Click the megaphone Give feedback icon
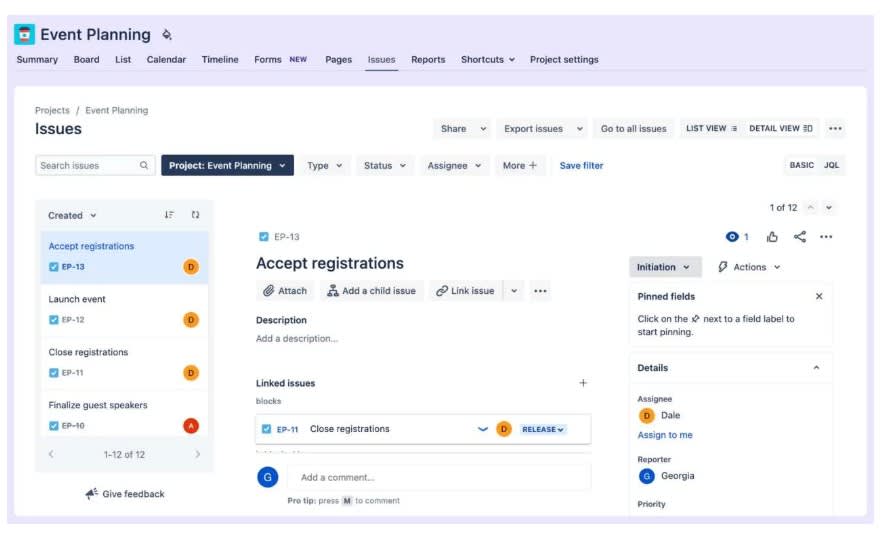Image resolution: width=892 pixels, height=537 pixels. pos(91,493)
